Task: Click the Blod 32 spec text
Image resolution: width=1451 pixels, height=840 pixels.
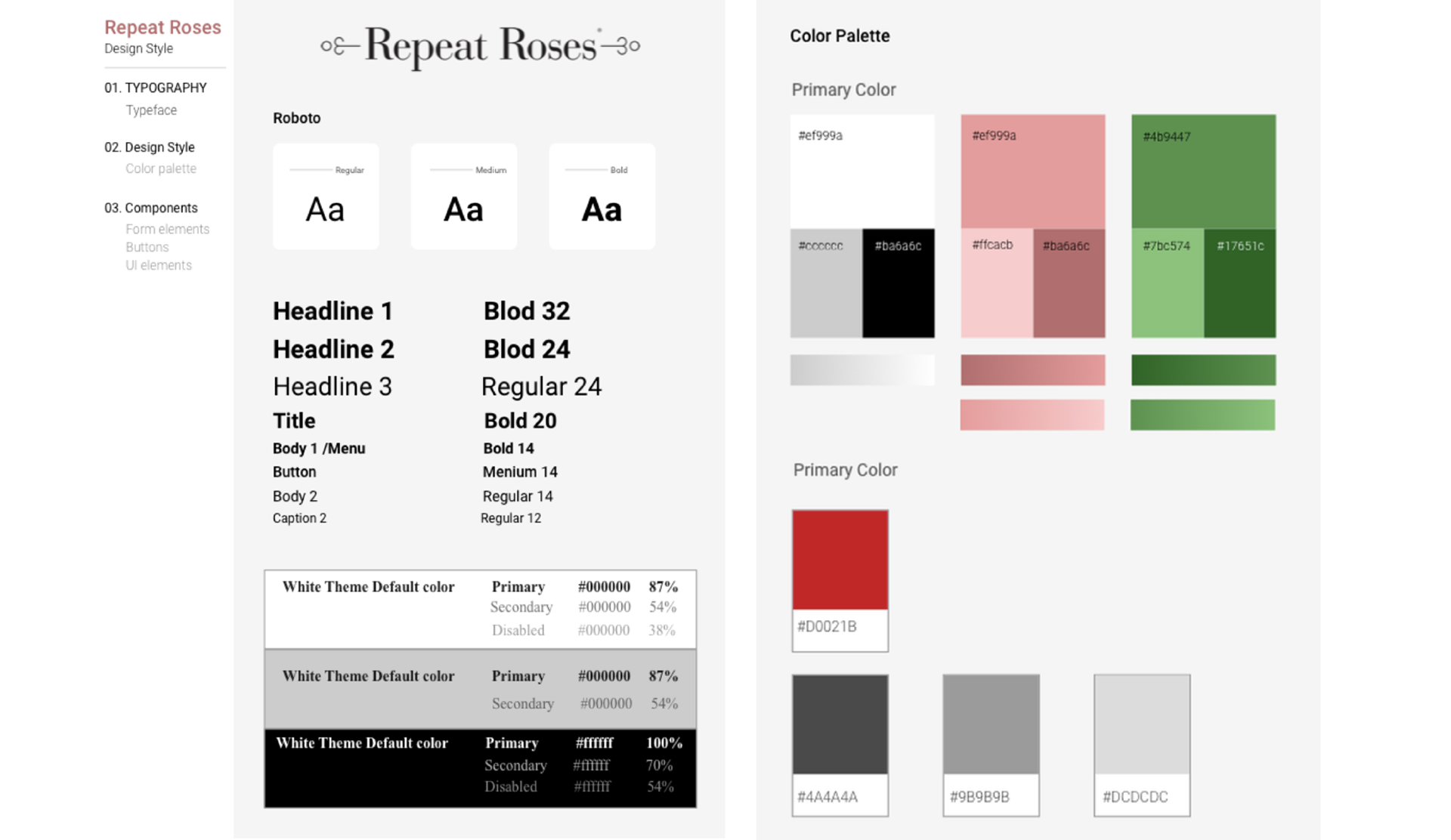Action: (527, 311)
